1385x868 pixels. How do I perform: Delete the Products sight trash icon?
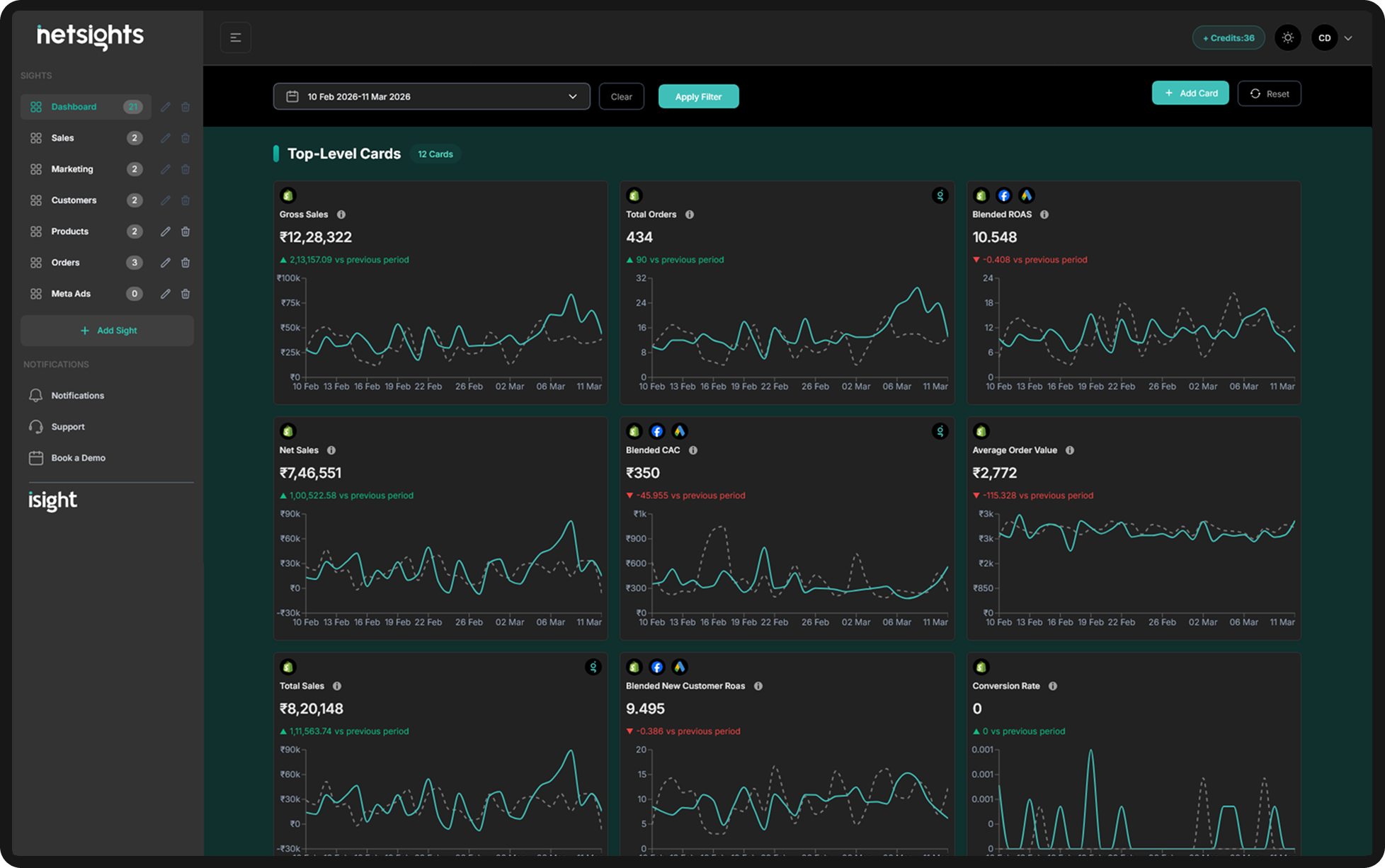click(x=186, y=232)
